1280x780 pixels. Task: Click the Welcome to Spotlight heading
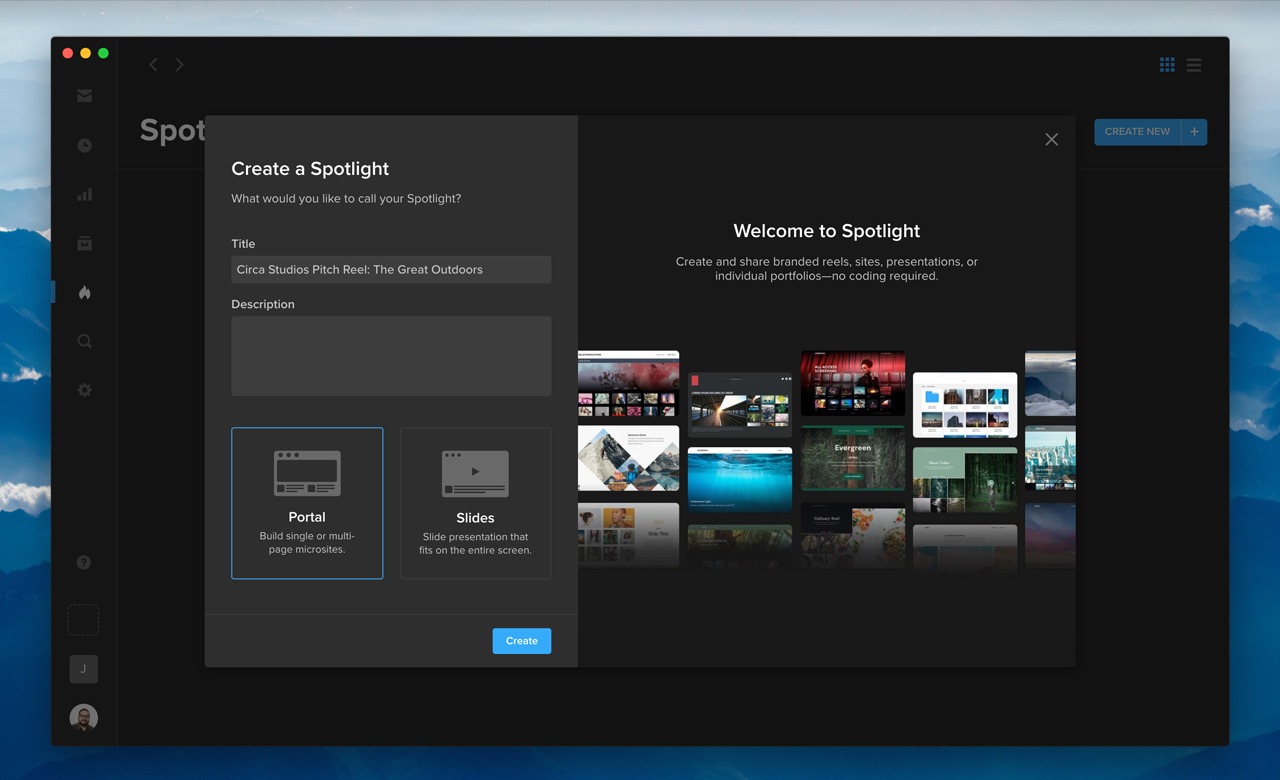point(826,231)
